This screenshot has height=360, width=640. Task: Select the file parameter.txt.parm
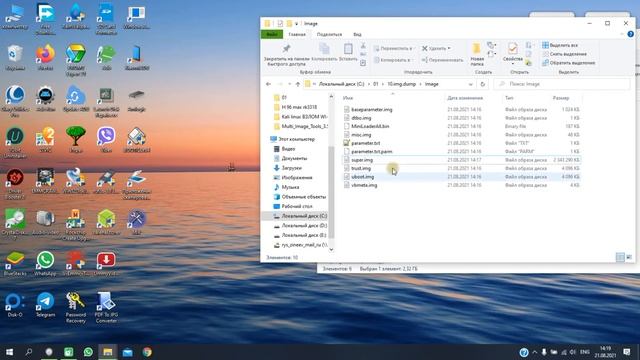(x=371, y=151)
